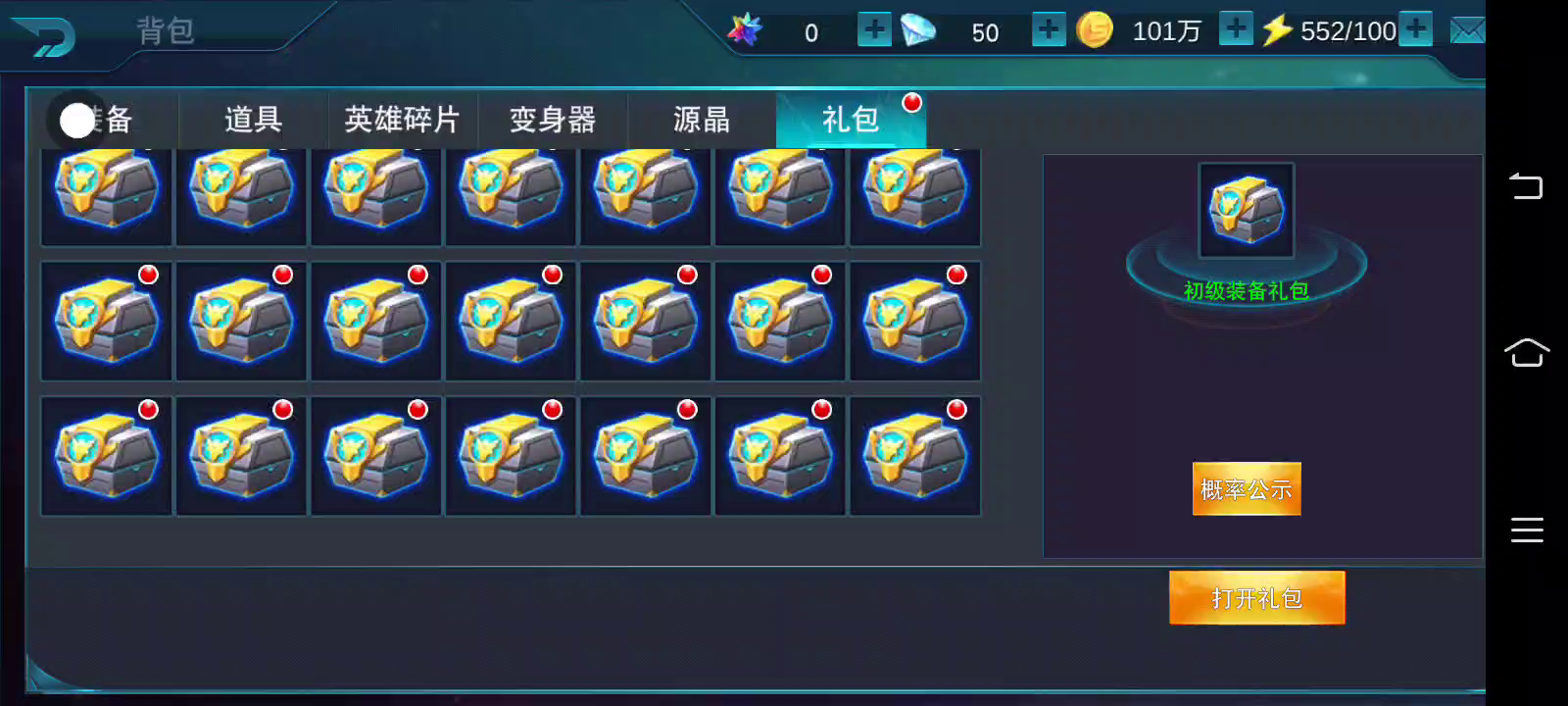Open the 礼包 tab
The image size is (1568, 706).
(851, 120)
